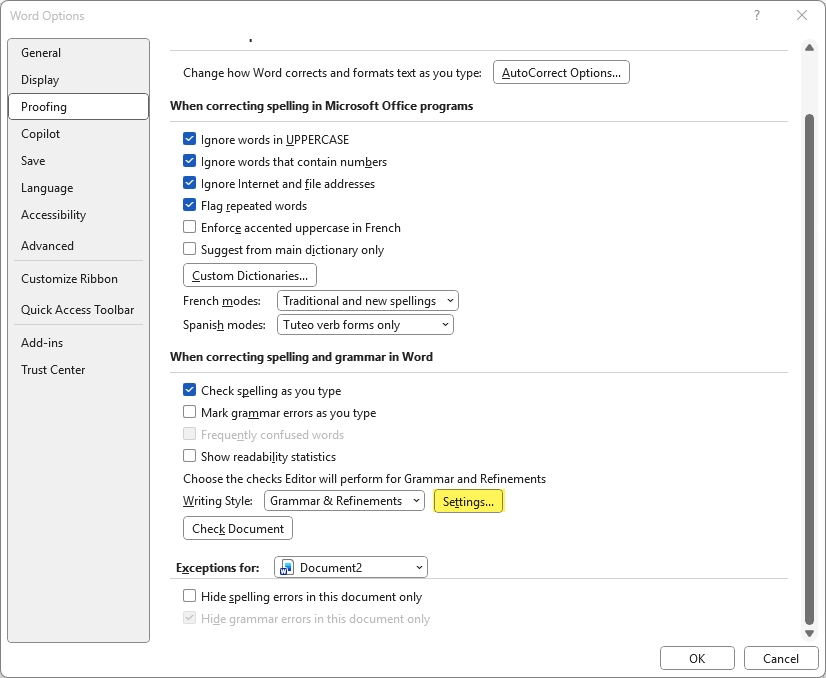826x678 pixels.
Task: Switch to the Accessibility section
Action: pos(53,214)
